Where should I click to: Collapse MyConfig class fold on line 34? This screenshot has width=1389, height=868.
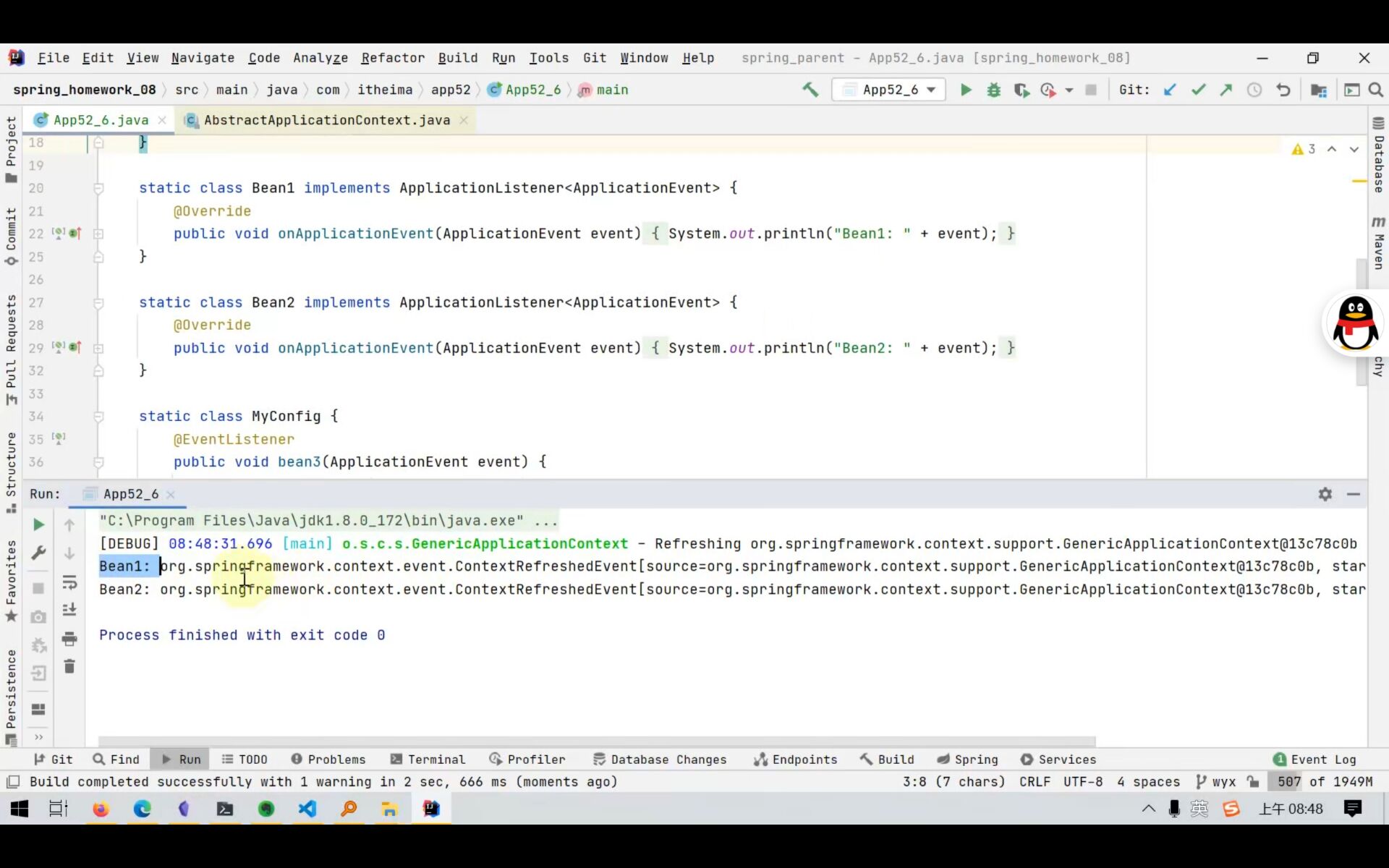[x=98, y=417]
